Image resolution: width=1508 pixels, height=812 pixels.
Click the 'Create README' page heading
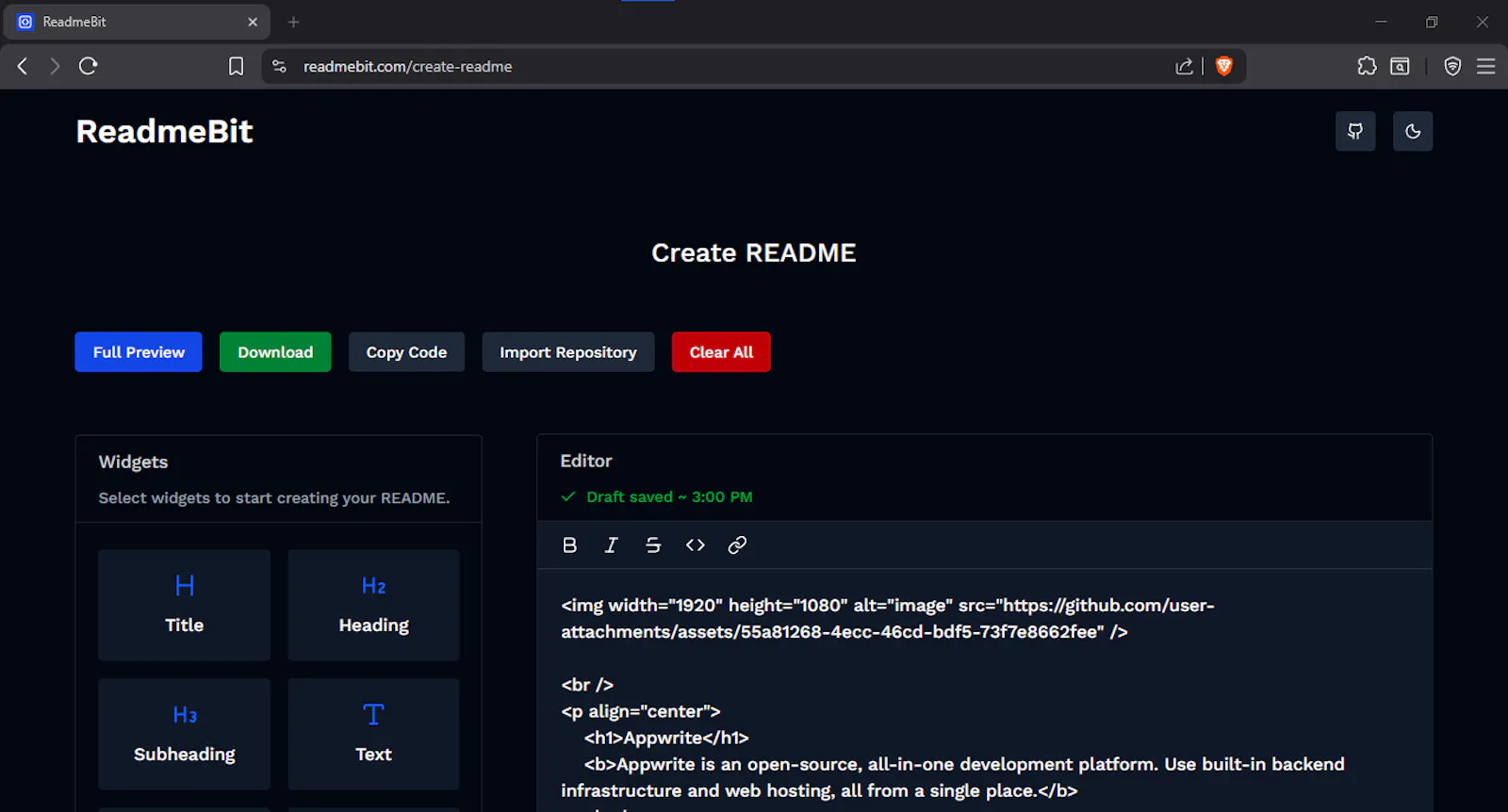(754, 253)
